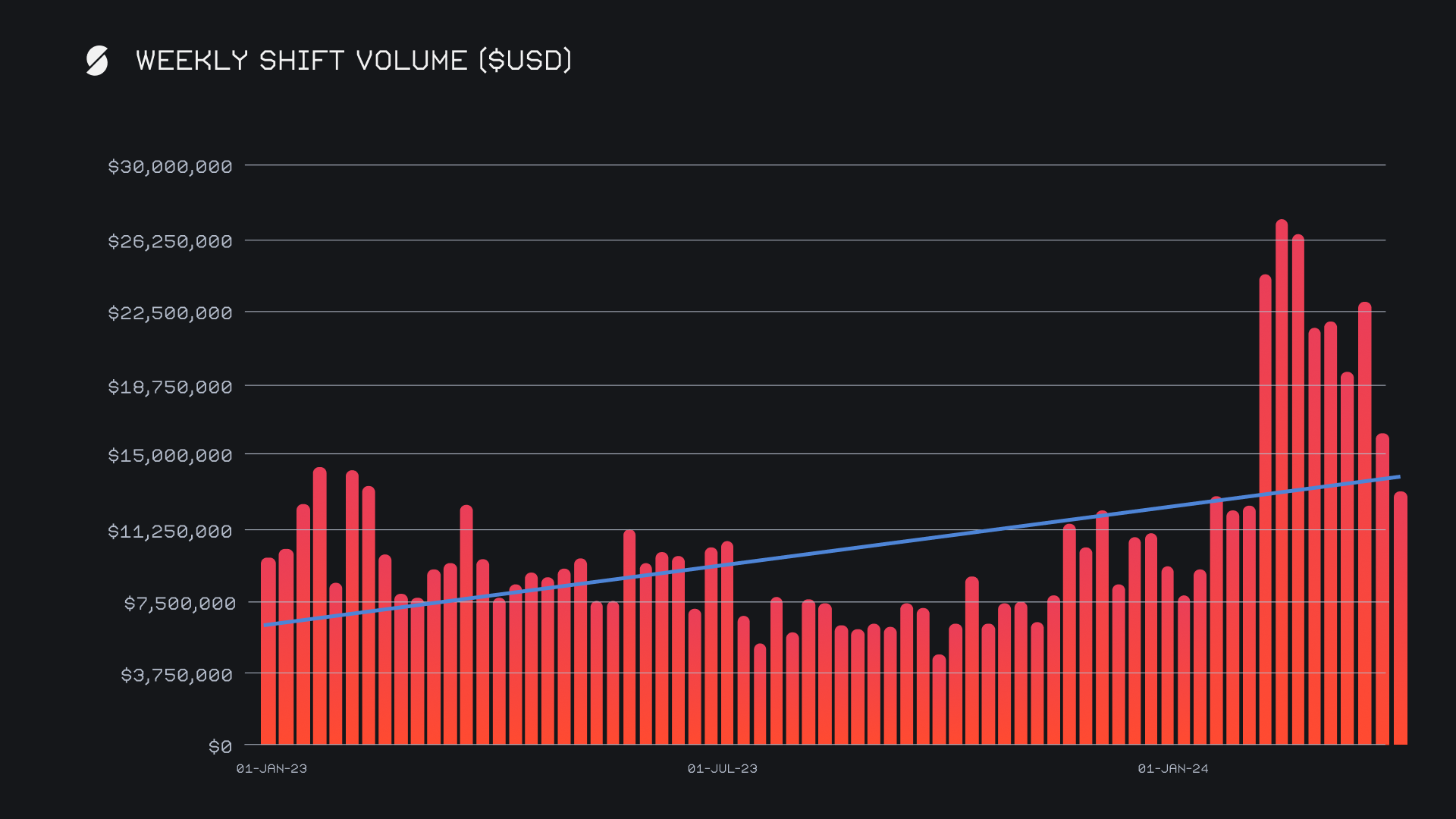
Task: Click the Weekly Shift Volume title
Action: pos(353,61)
